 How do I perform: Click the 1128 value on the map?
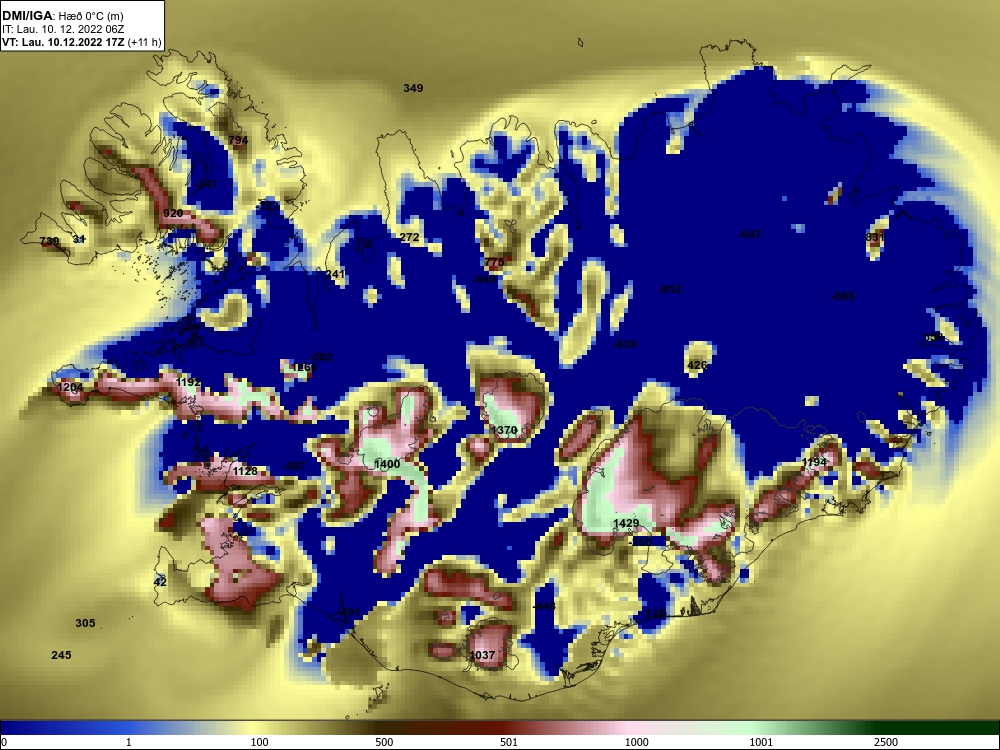[x=245, y=471]
